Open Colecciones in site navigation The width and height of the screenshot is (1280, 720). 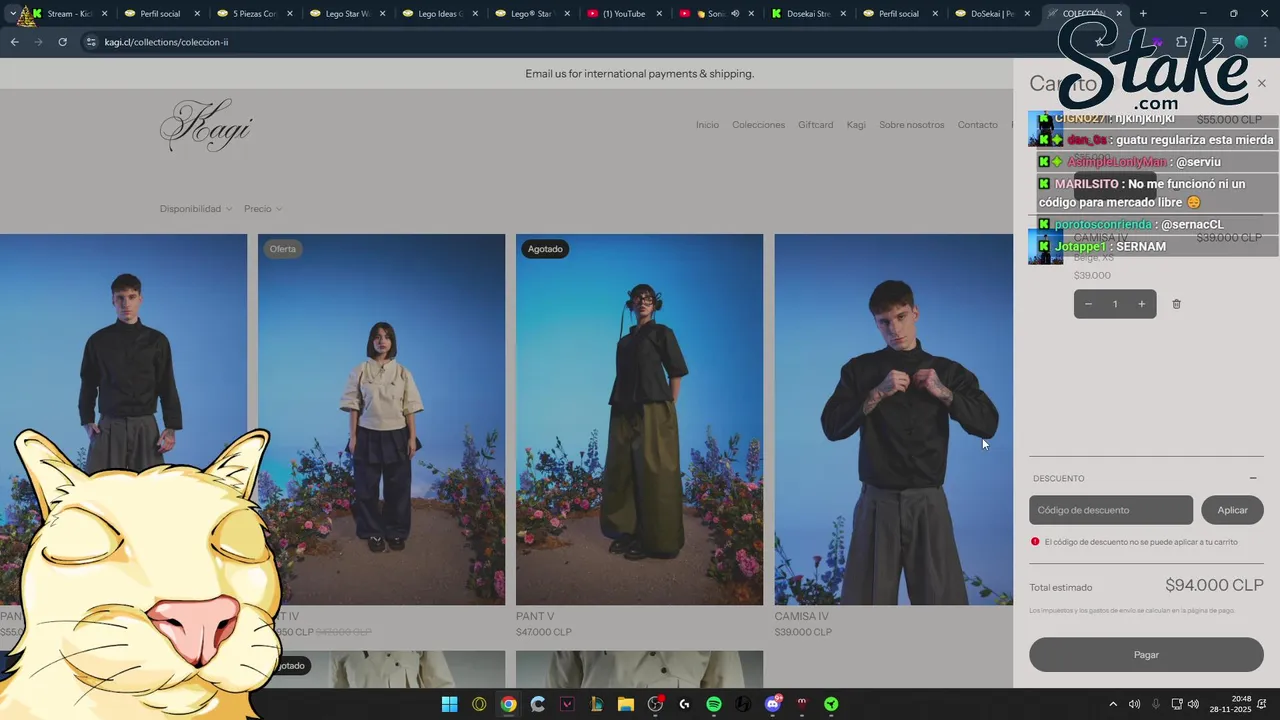(x=758, y=125)
